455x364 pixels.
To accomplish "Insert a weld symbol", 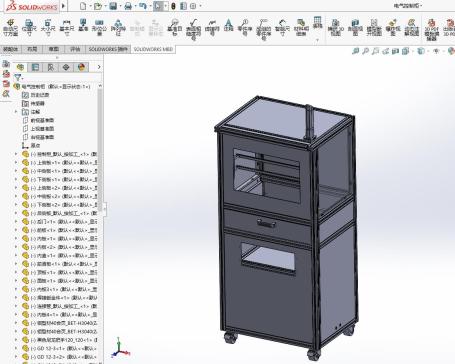I will point(212,28).
